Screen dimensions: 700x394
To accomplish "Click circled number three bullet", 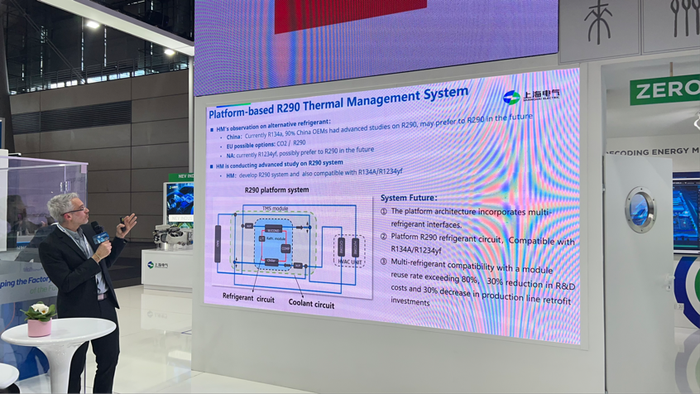I will [x=383, y=261].
